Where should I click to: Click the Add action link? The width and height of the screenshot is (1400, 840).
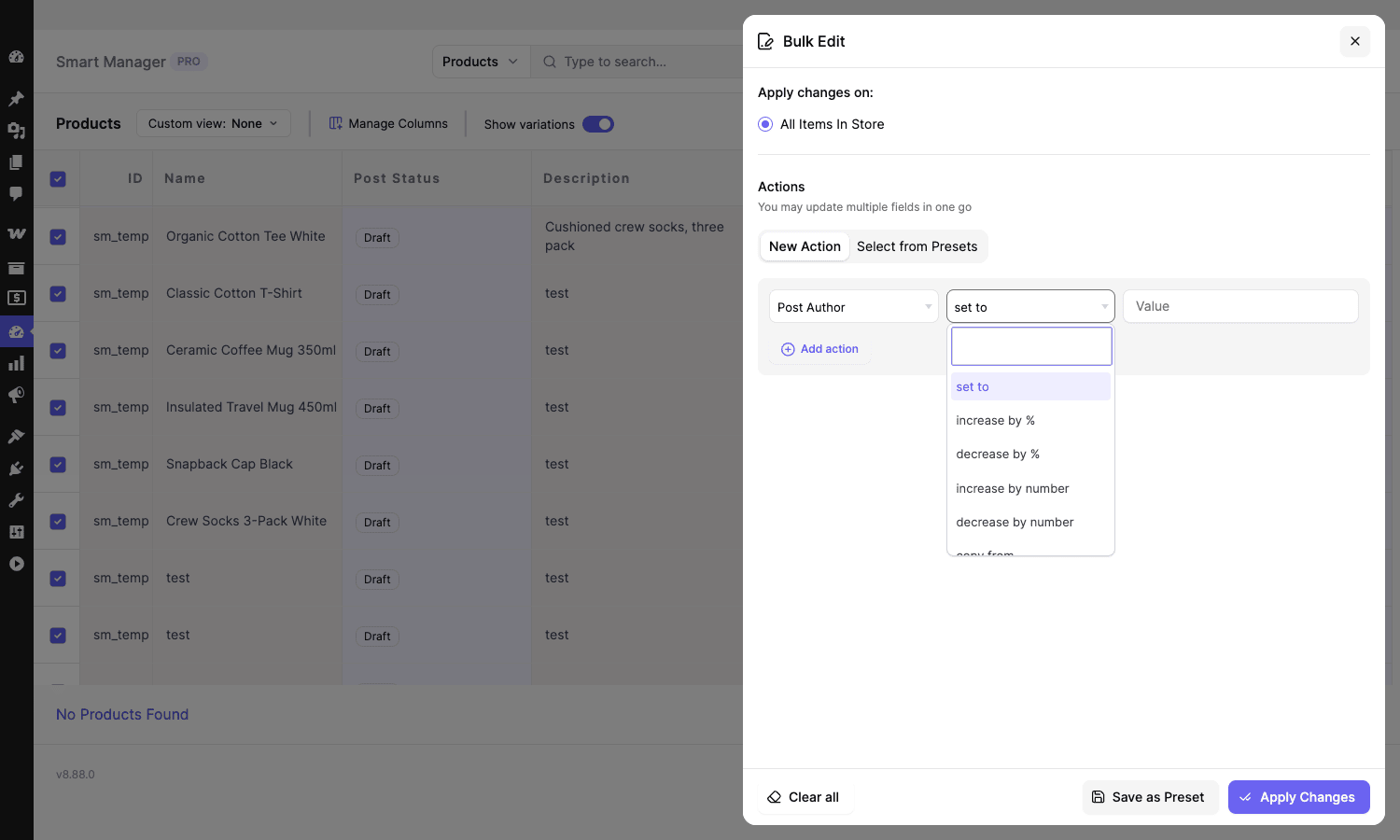pos(820,349)
